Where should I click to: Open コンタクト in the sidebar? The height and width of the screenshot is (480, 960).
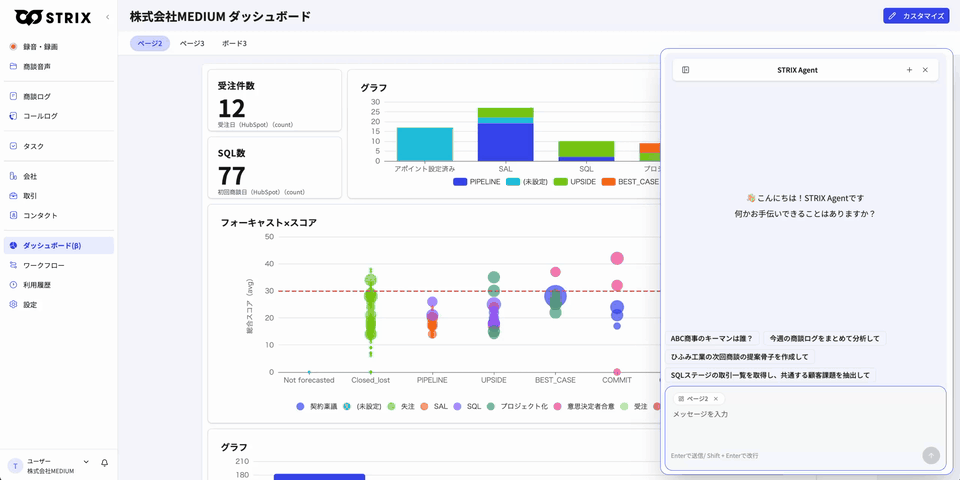click(59, 216)
